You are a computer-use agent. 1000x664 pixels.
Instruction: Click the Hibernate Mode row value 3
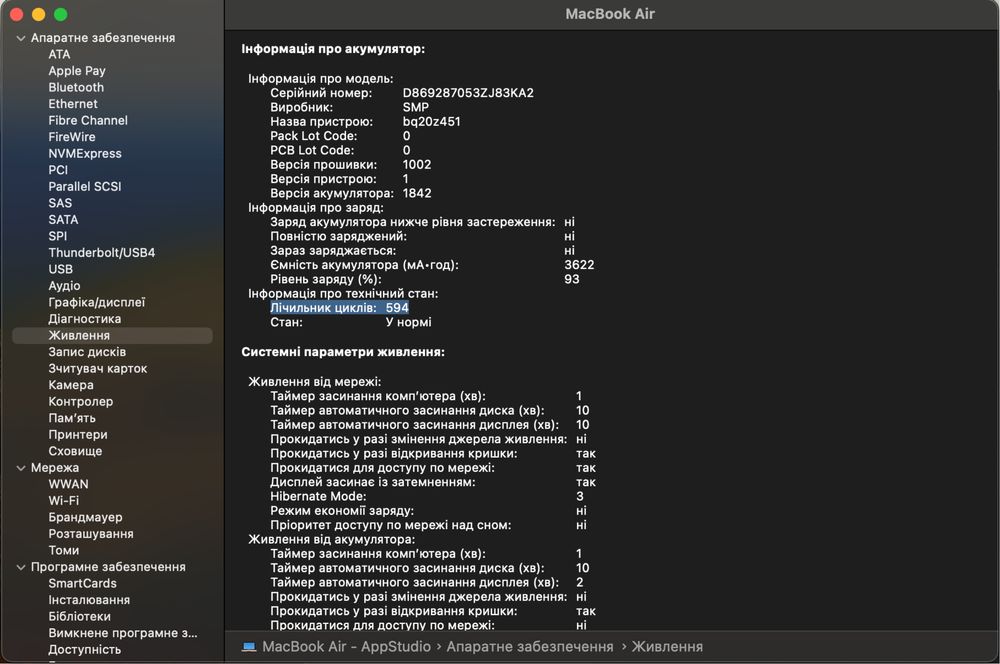point(580,497)
